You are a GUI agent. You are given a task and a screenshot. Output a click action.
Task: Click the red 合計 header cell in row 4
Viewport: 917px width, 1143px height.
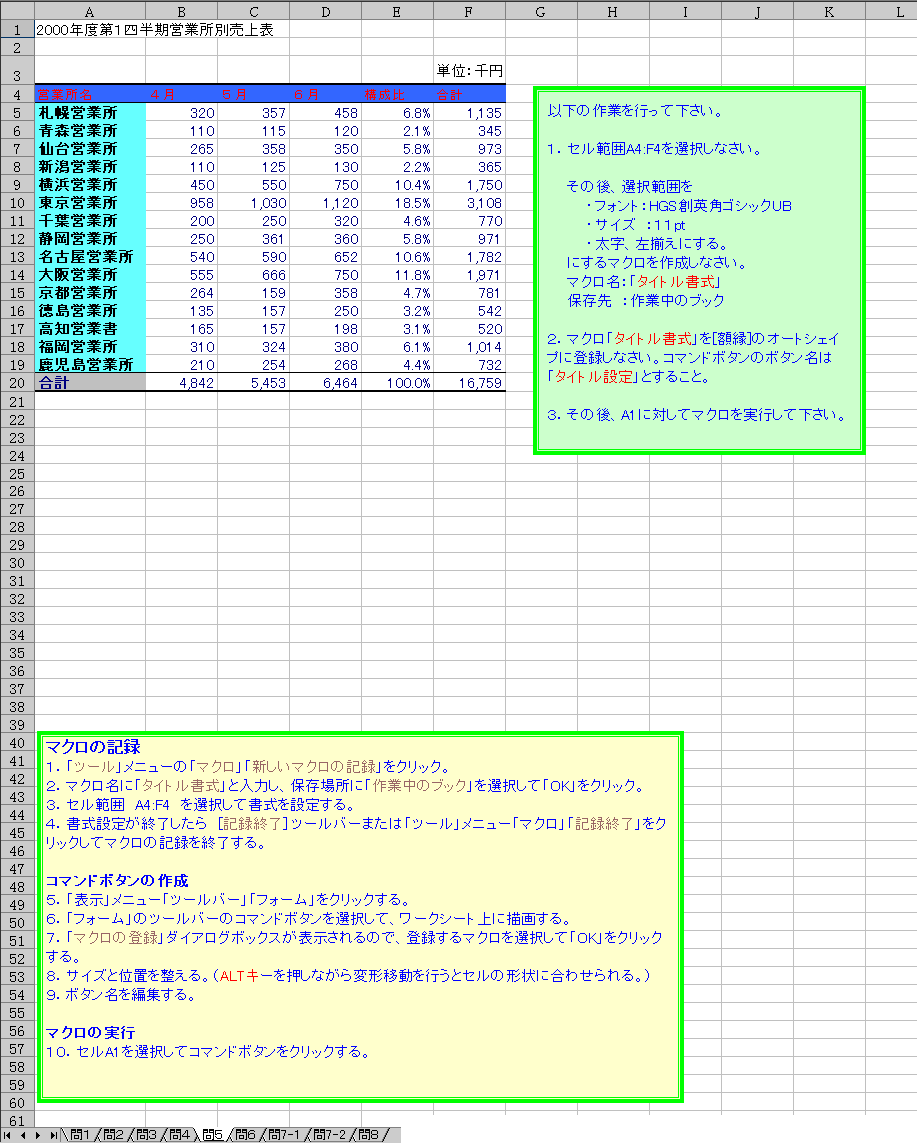(x=469, y=95)
